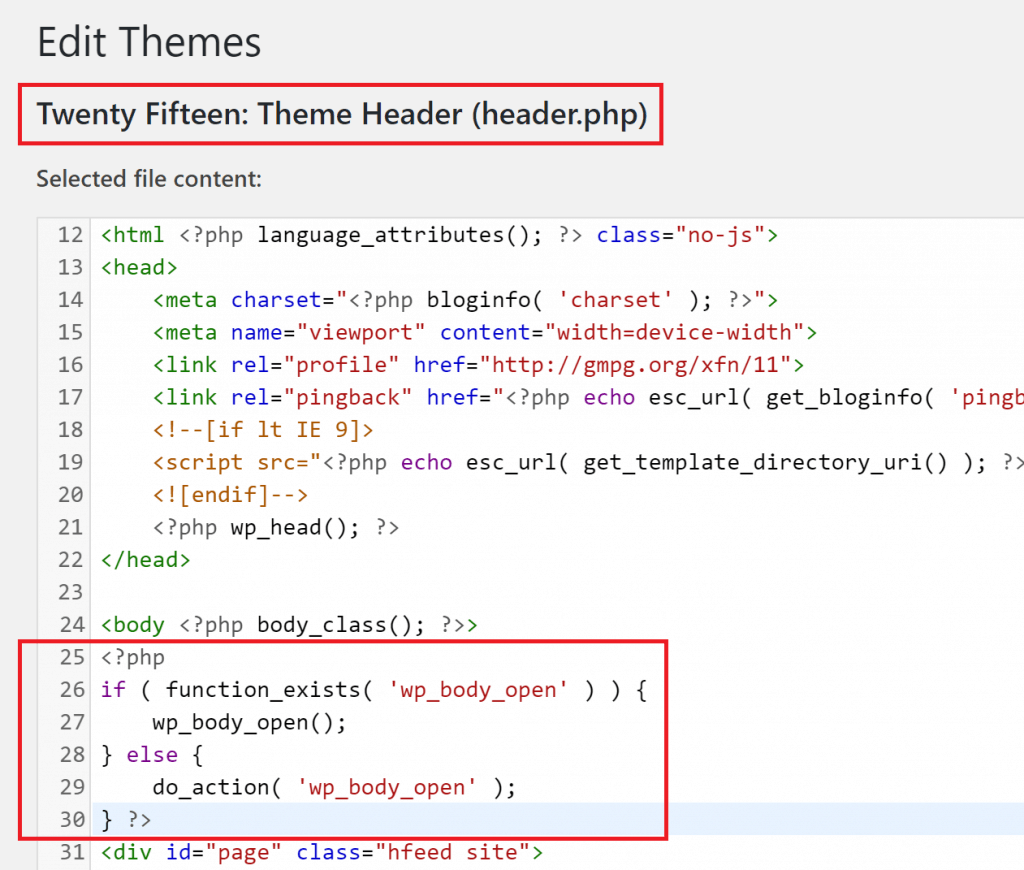This screenshot has height=870, width=1024.
Task: Click the endif comment line
Action: coord(230,495)
